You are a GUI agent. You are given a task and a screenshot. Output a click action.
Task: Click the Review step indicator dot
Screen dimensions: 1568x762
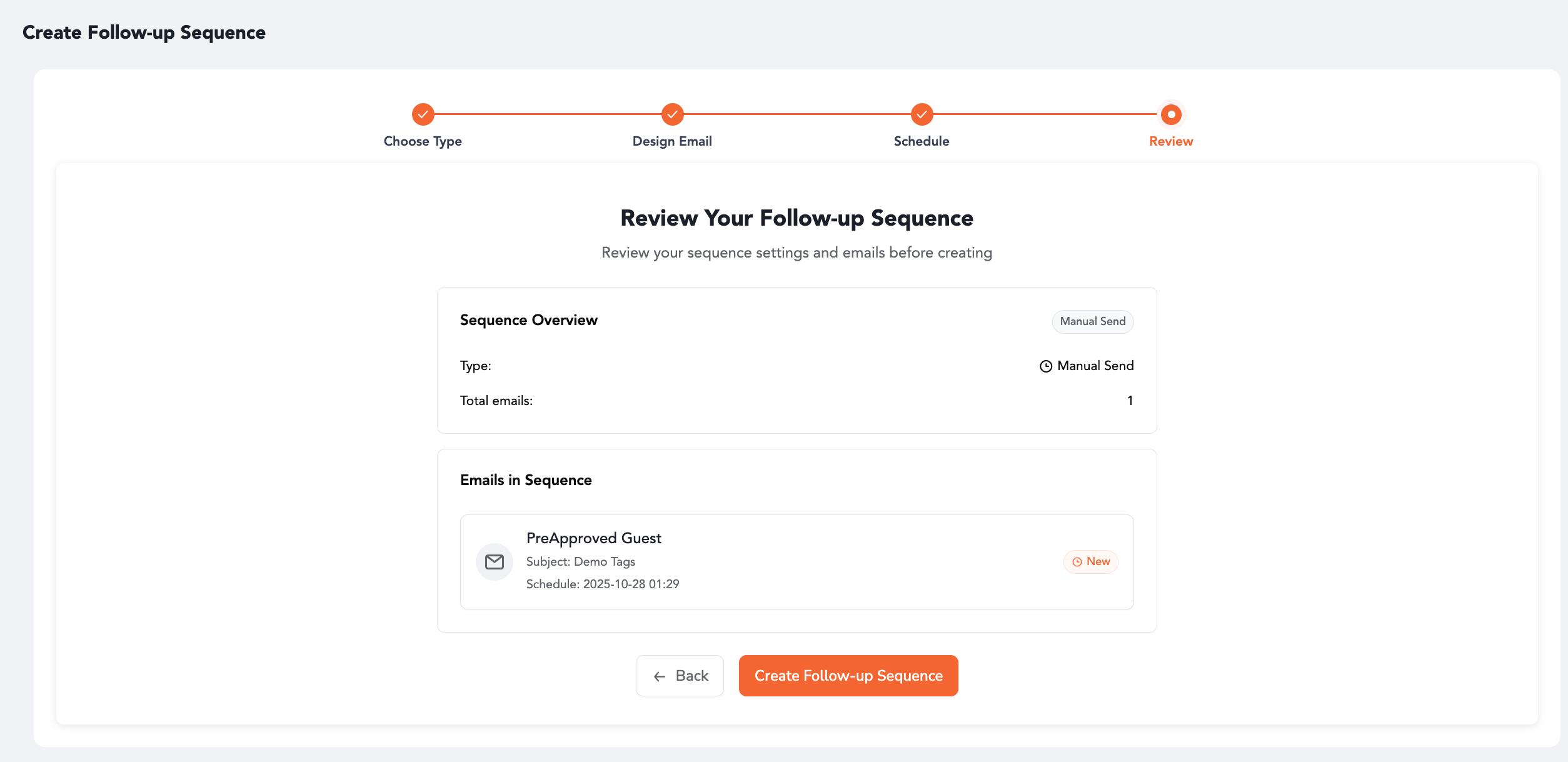pos(1171,114)
